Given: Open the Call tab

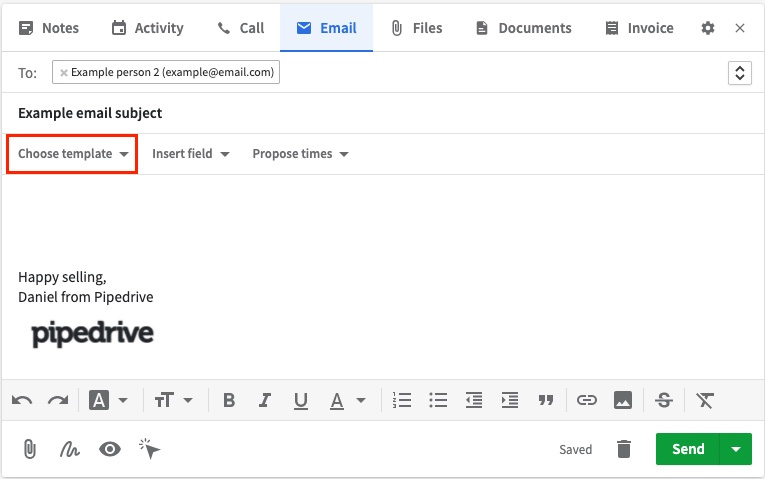Looking at the screenshot, I should click(x=241, y=28).
